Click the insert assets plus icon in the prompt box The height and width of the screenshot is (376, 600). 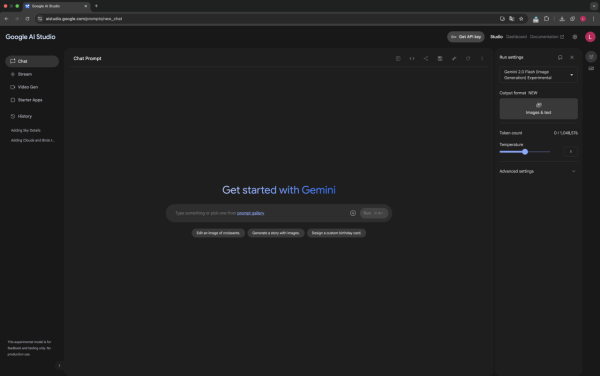tap(353, 213)
